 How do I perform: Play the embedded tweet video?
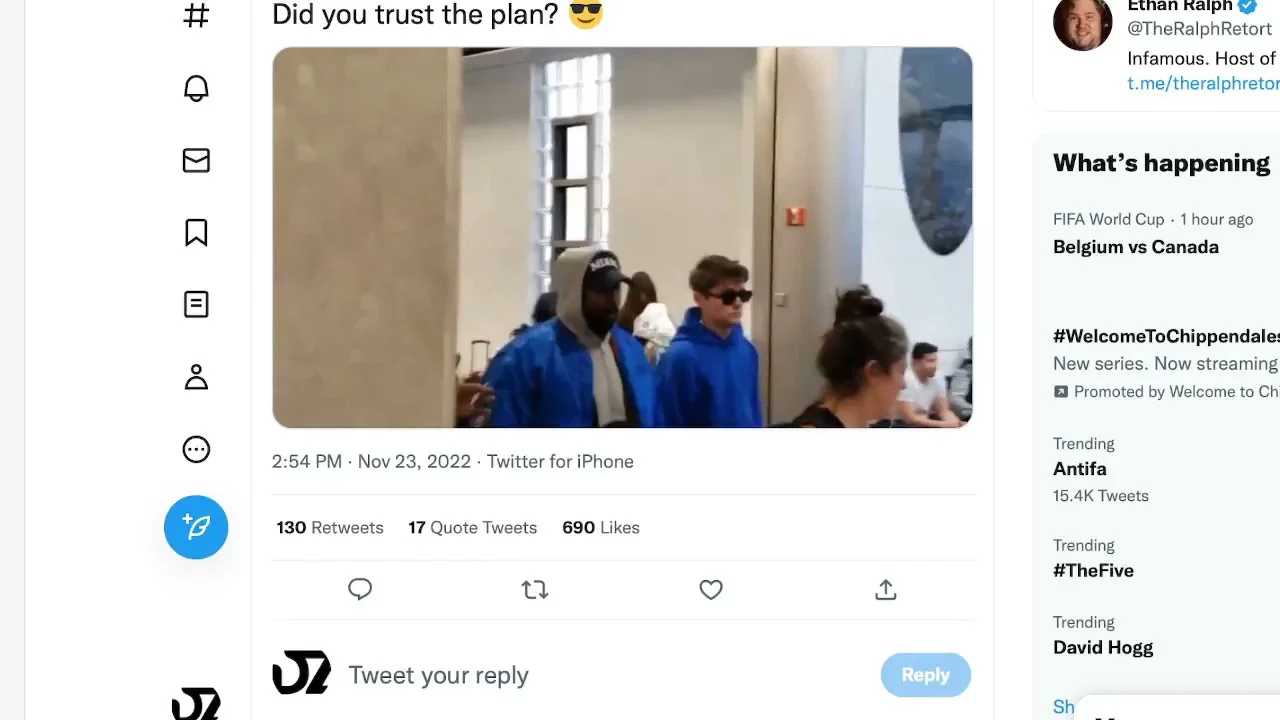pyautogui.click(x=622, y=237)
